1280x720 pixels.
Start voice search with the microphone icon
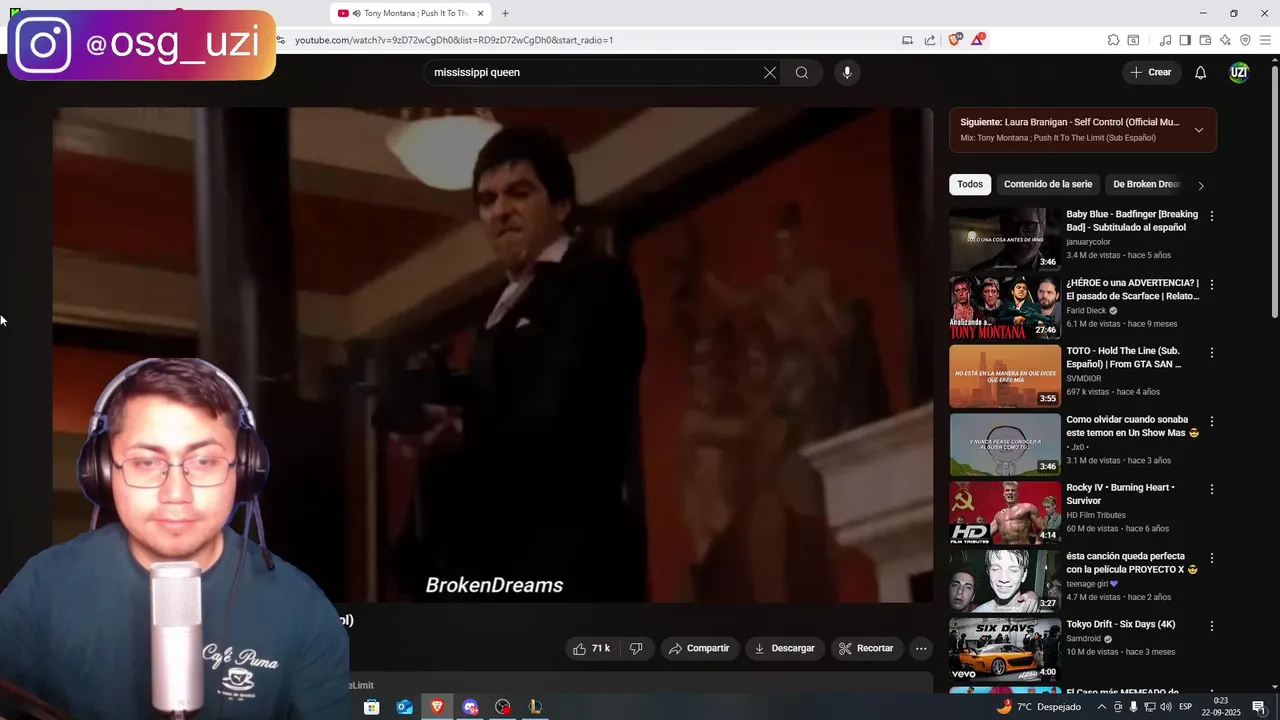[x=847, y=73]
